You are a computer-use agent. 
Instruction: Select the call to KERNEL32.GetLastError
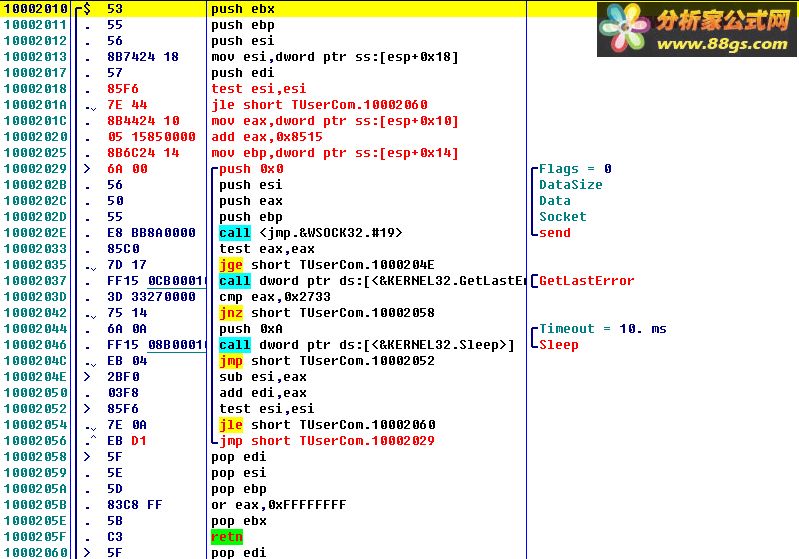click(372, 281)
